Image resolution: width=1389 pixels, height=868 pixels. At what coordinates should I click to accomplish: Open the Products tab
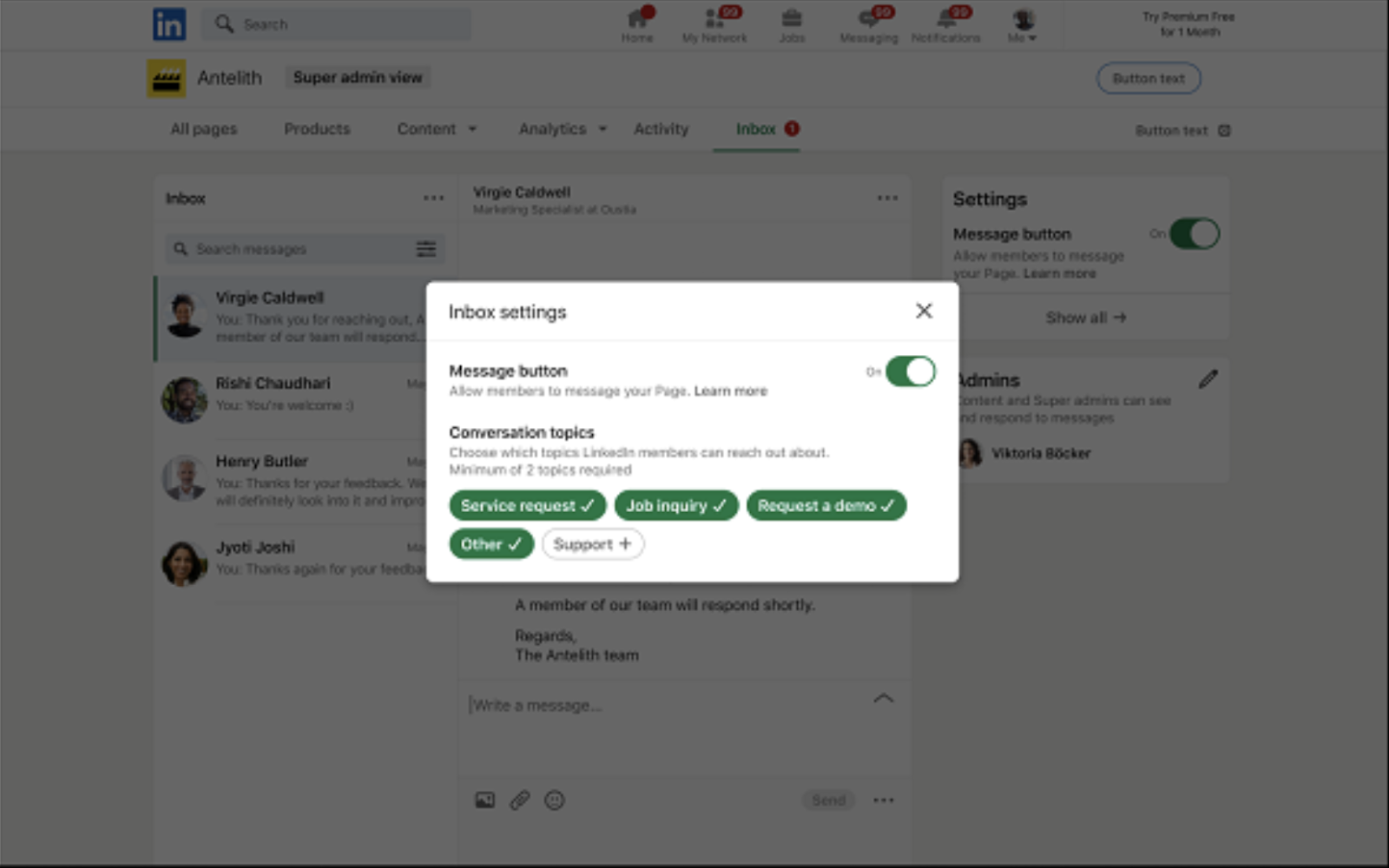tap(317, 129)
